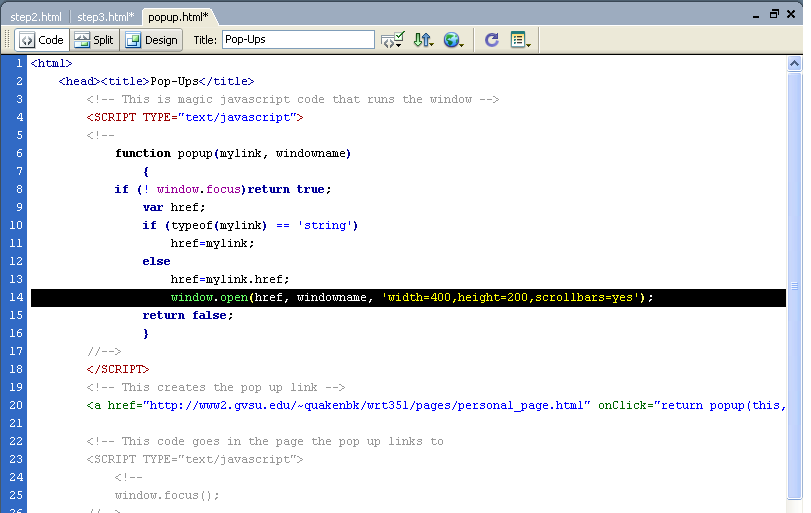The height and width of the screenshot is (513, 811).
Task: Click 'href=mylink;' on line 11
Action: tap(213, 244)
